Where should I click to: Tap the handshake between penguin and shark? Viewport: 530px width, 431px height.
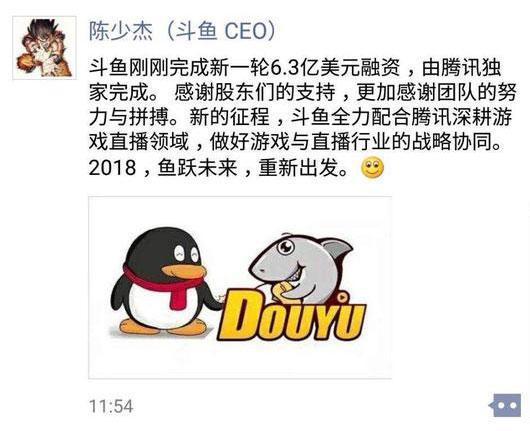click(221, 299)
